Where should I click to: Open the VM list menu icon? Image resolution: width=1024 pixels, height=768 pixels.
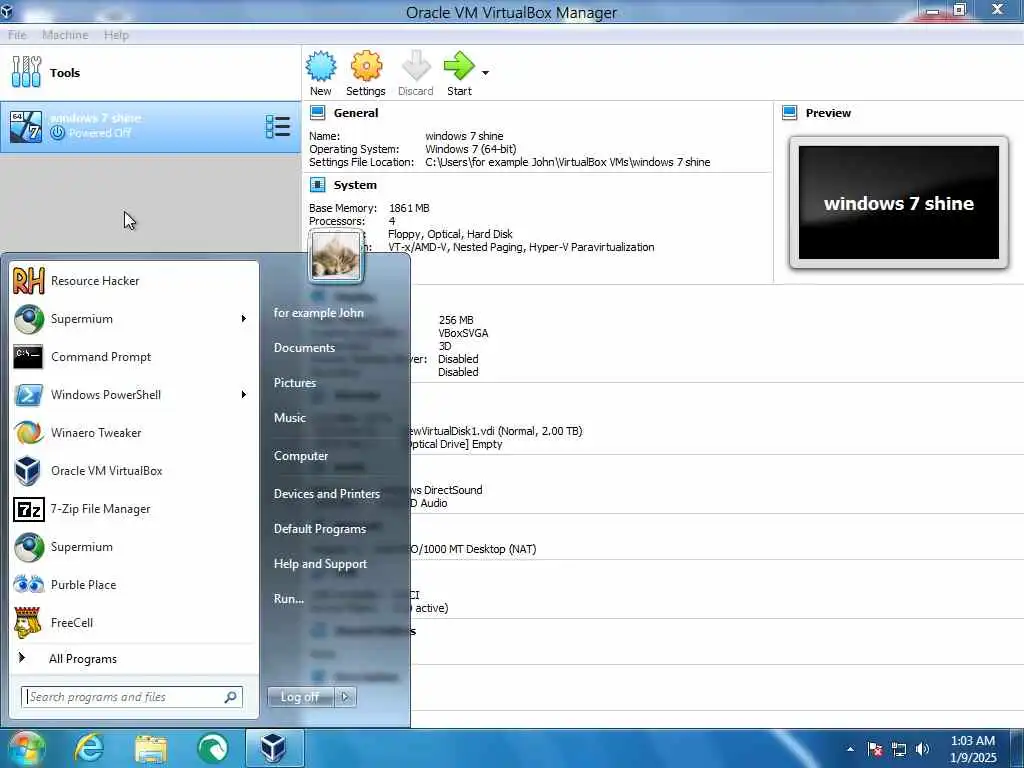(278, 127)
